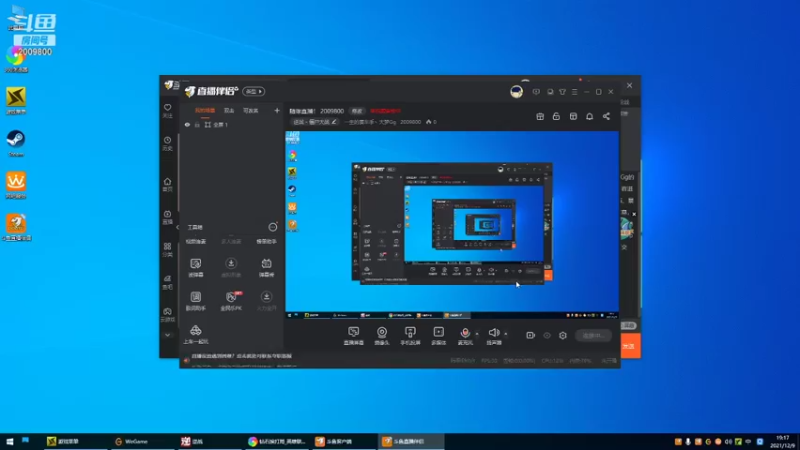The image size is (800, 450).
Task: Open streaming settings gear
Action: 563,335
